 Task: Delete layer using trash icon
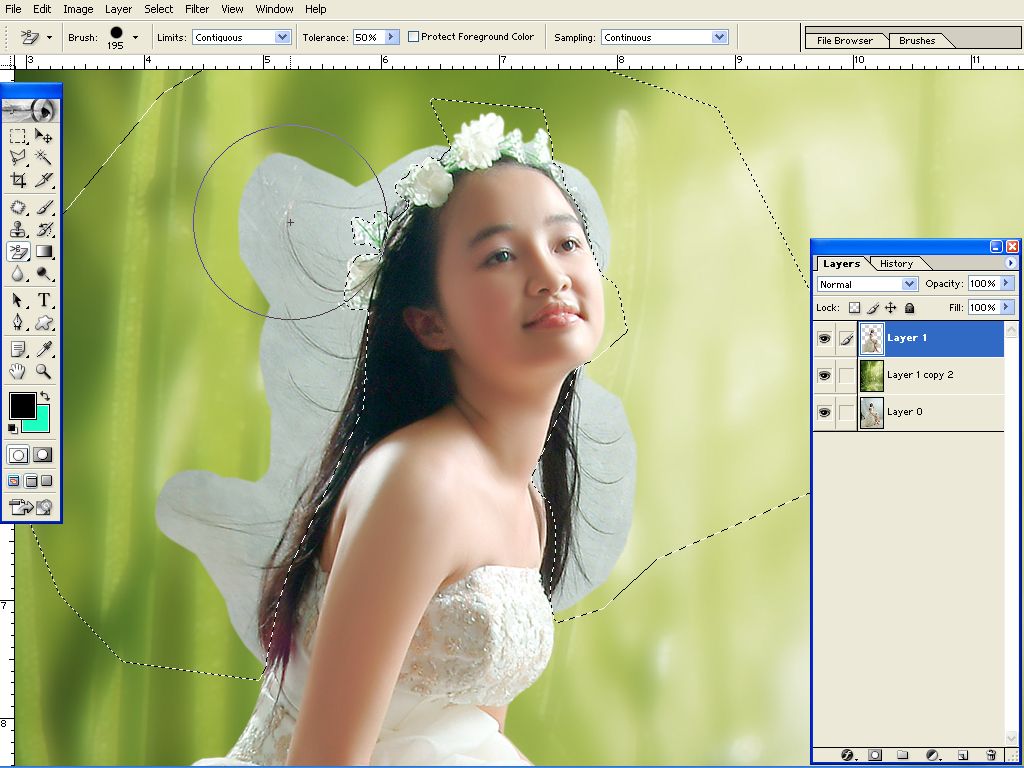[x=991, y=755]
